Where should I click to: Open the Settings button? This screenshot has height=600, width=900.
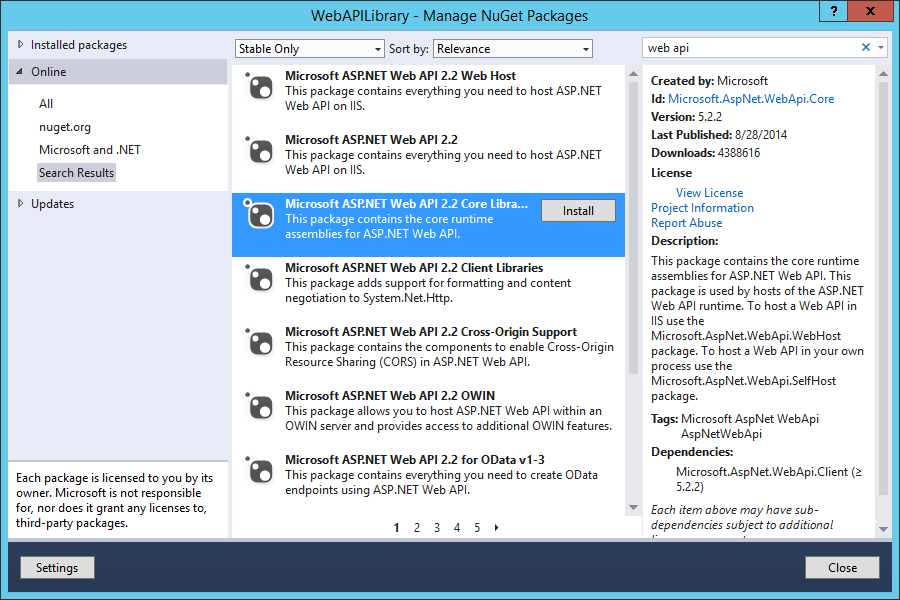coord(57,568)
